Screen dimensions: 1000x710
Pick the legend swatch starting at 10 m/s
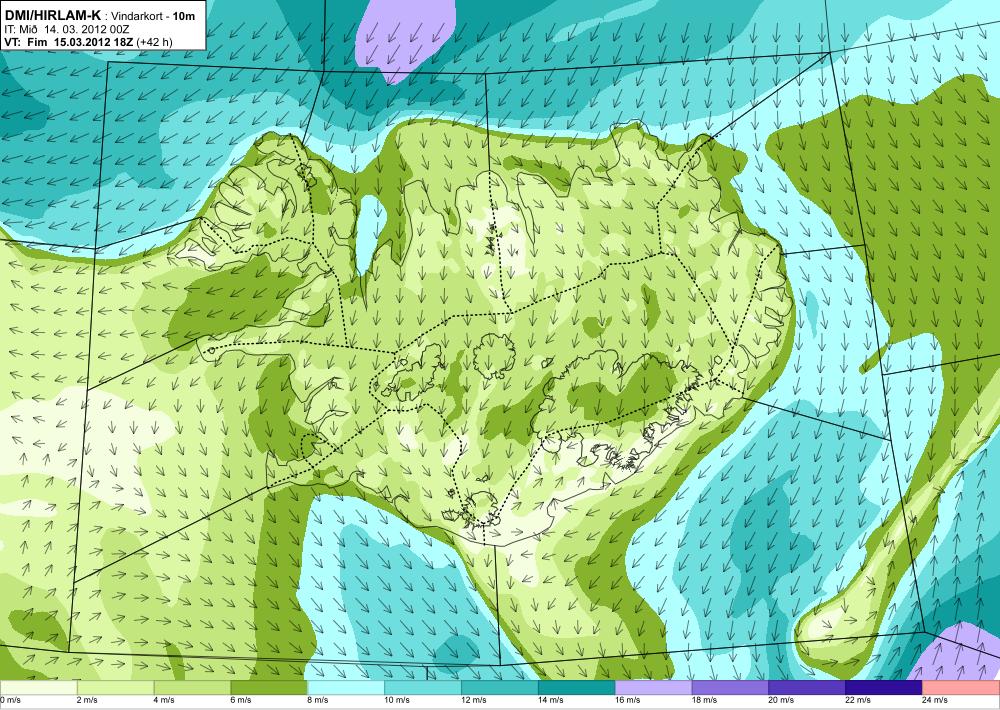click(x=423, y=688)
